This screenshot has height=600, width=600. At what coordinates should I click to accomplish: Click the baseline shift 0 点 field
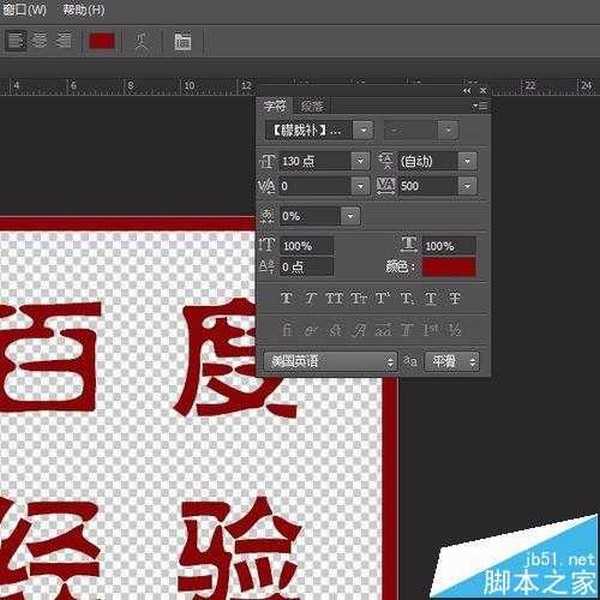pyautogui.click(x=306, y=267)
